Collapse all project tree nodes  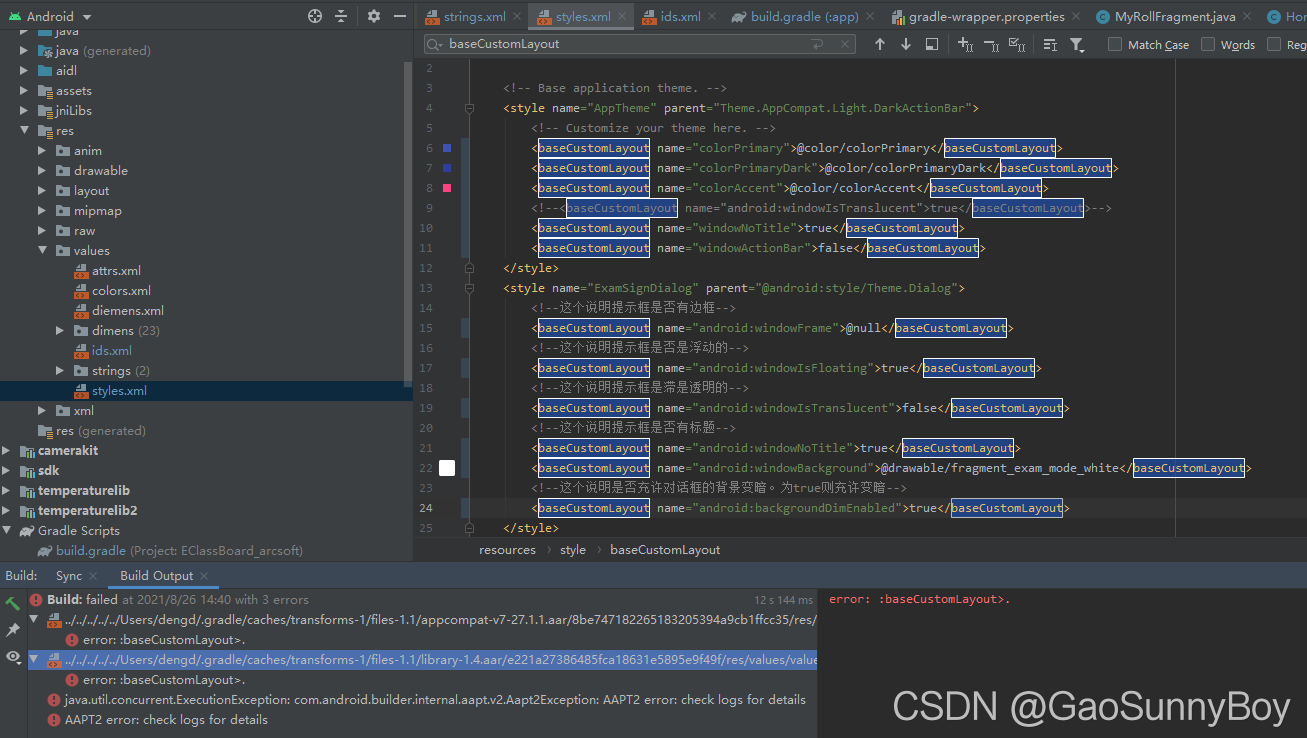tap(341, 16)
